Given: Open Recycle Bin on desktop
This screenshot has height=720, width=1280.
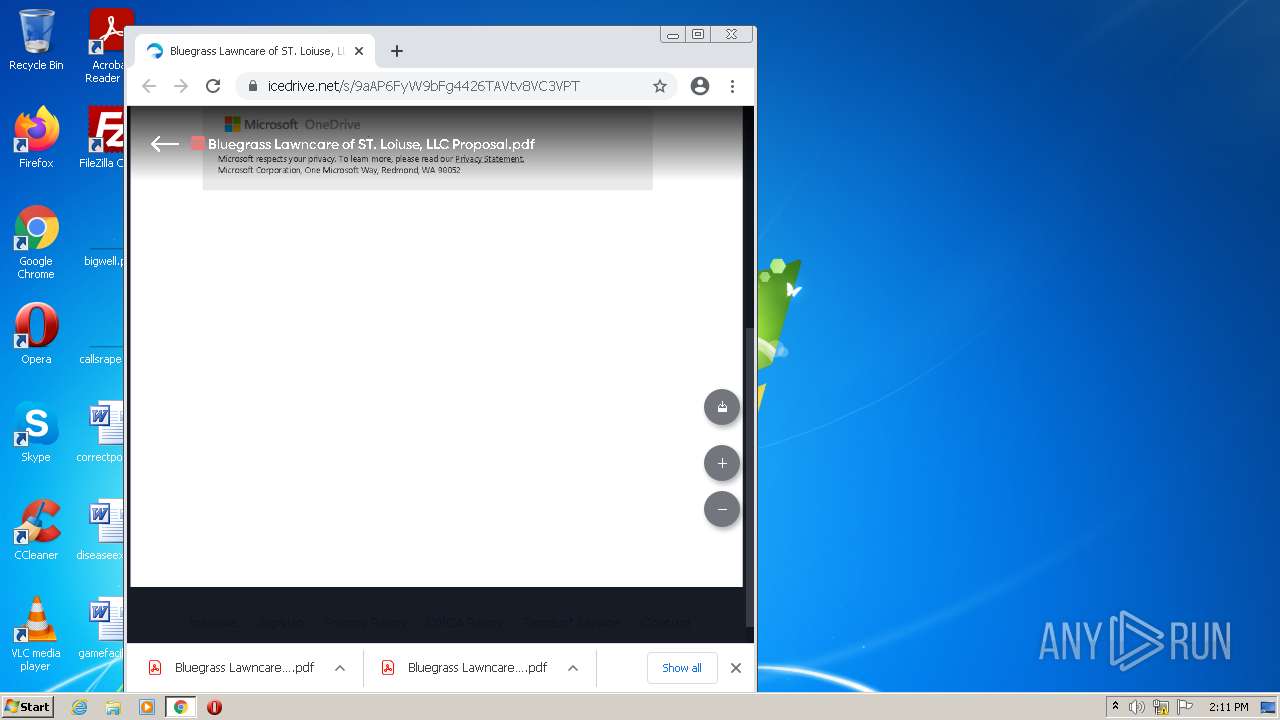Looking at the screenshot, I should tap(36, 40).
